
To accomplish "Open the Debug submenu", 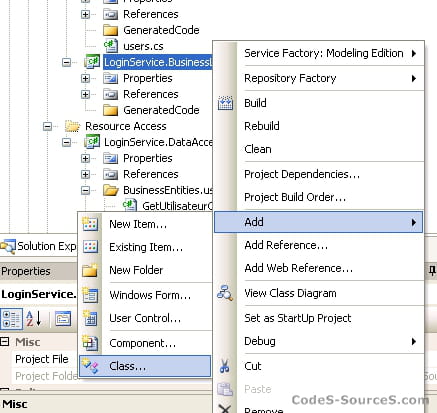I will click(x=319, y=341).
